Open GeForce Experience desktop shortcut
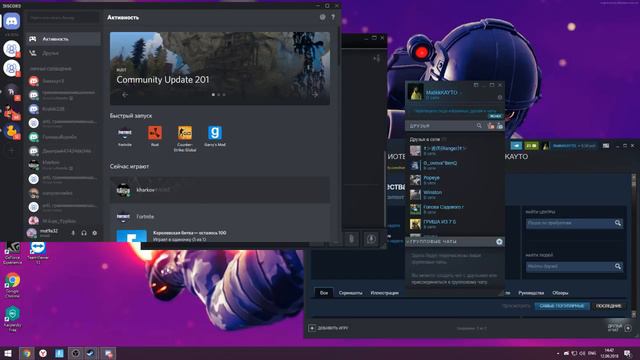The height and width of the screenshot is (360, 640). click(x=12, y=253)
